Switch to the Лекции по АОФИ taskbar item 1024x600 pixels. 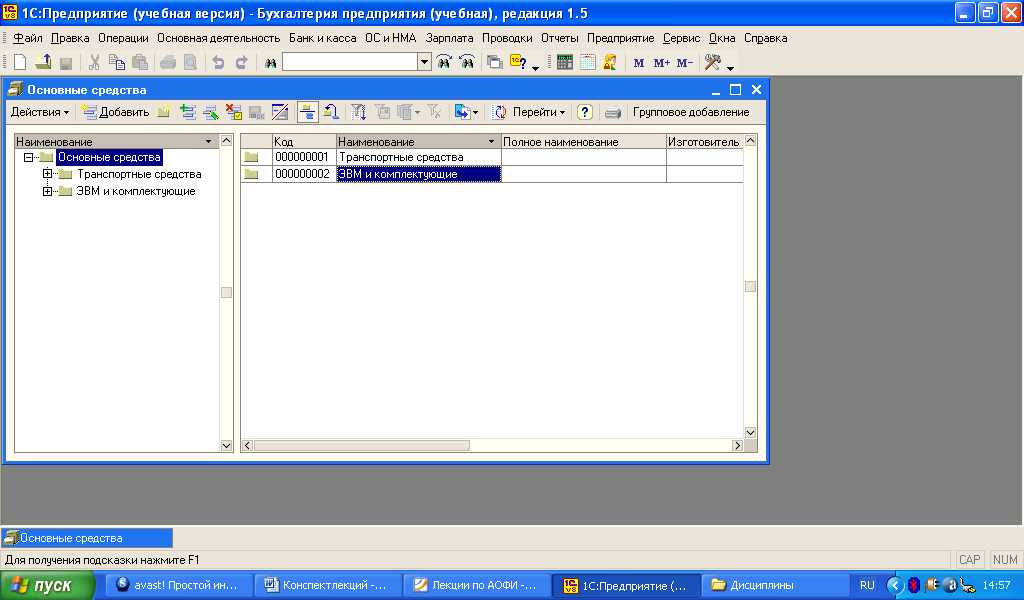coord(477,586)
